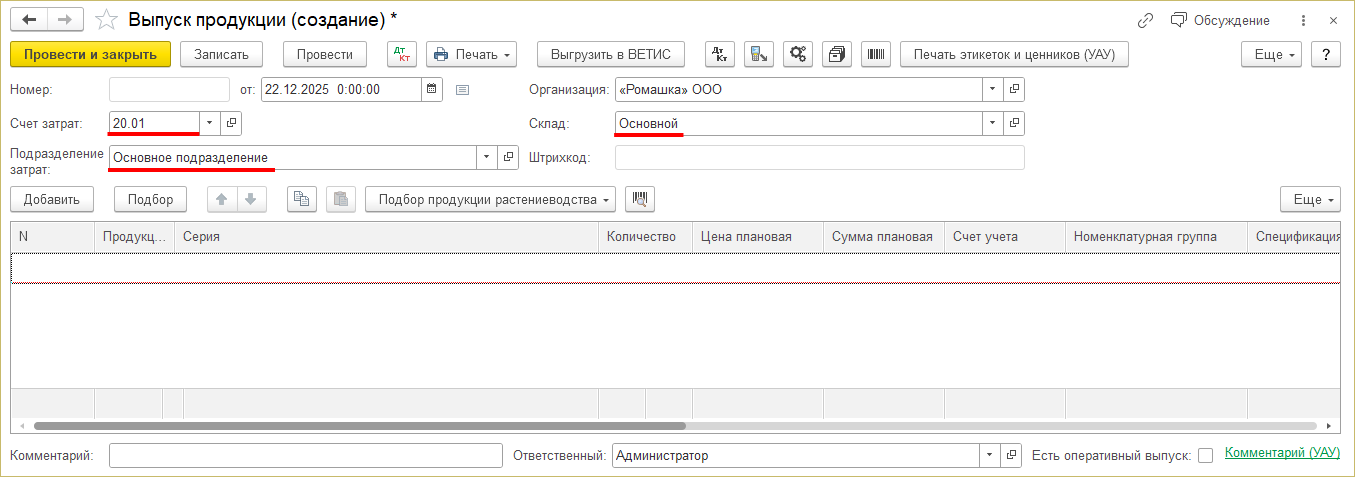Click the forward navigation arrow
The image size is (1355, 477).
click(x=64, y=20)
